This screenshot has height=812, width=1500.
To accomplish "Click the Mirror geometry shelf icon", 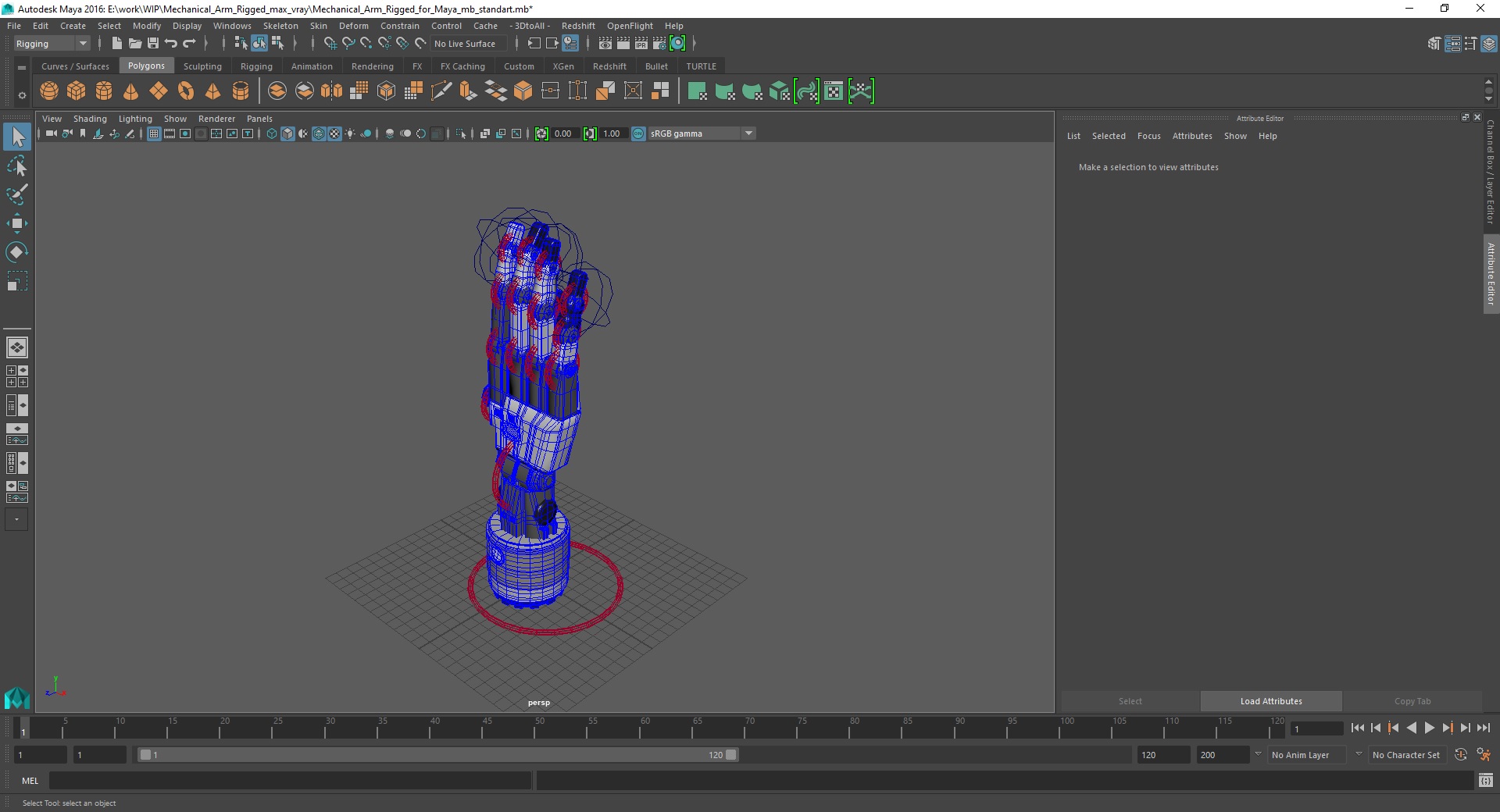I will (x=332, y=91).
